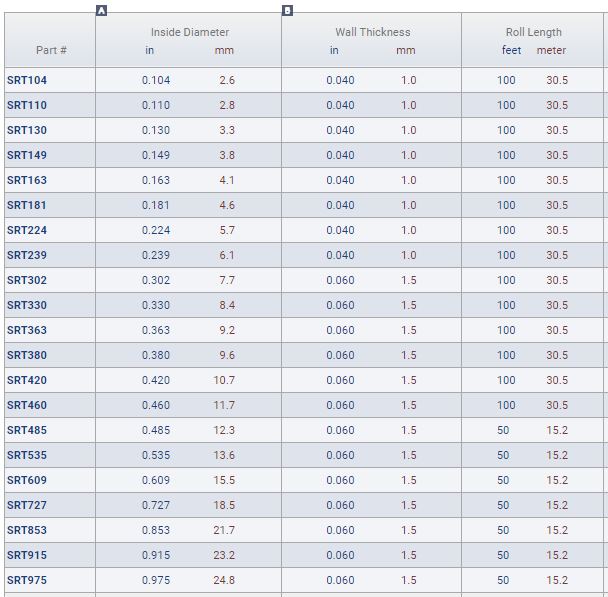Screen dimensions: 608x597
Task: Open the SRT420 part link
Action: pos(27,380)
